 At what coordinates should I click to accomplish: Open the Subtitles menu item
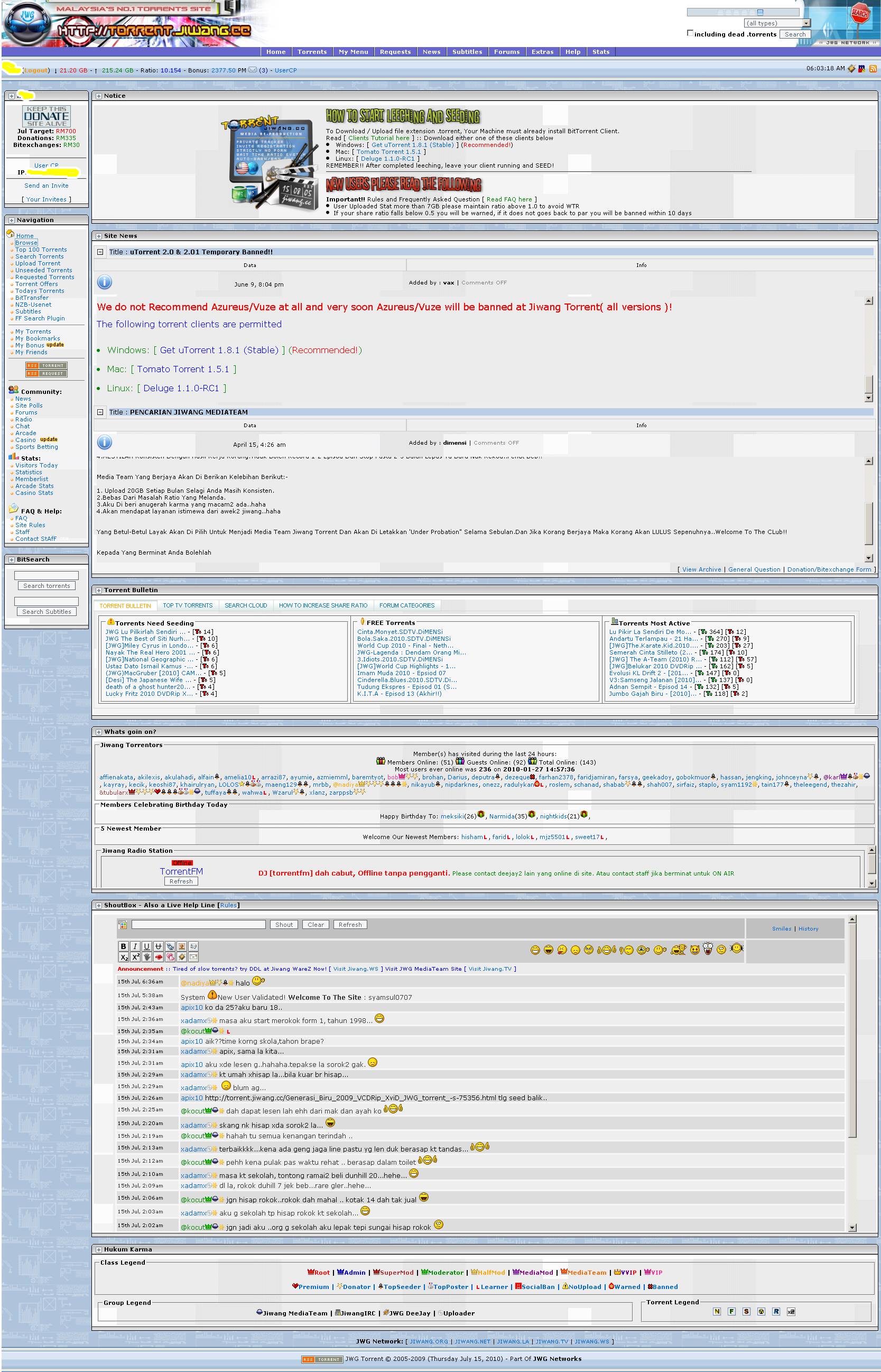point(467,51)
